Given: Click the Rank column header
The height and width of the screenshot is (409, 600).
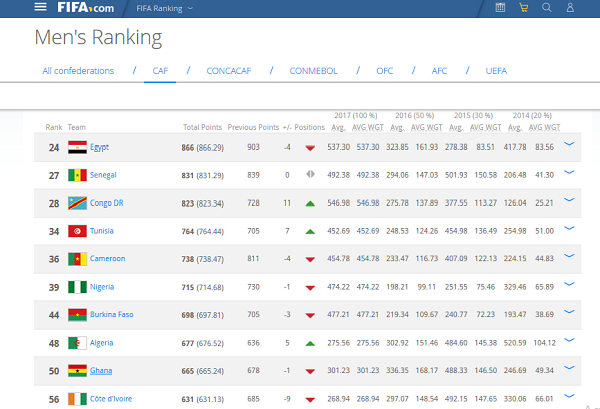Looking at the screenshot, I should coord(54,127).
